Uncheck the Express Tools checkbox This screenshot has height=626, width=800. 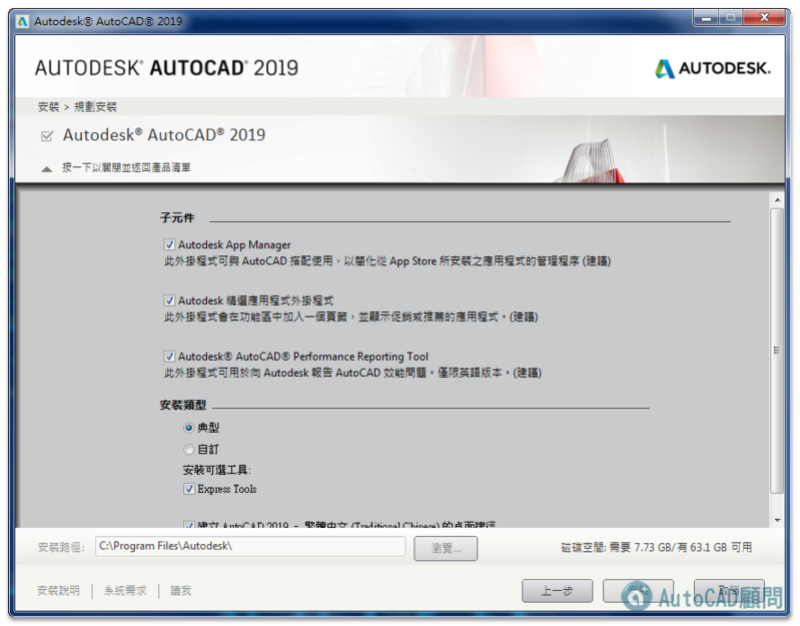click(x=189, y=489)
